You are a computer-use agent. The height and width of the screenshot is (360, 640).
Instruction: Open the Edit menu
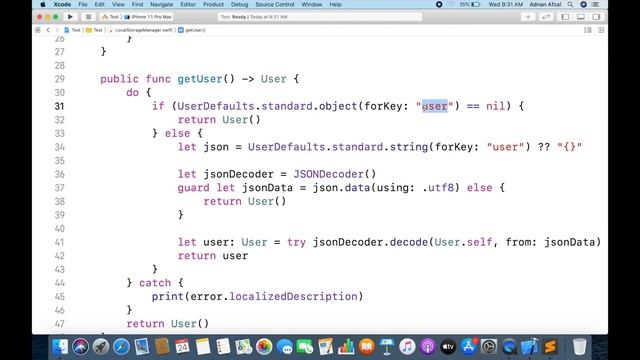(100, 4)
